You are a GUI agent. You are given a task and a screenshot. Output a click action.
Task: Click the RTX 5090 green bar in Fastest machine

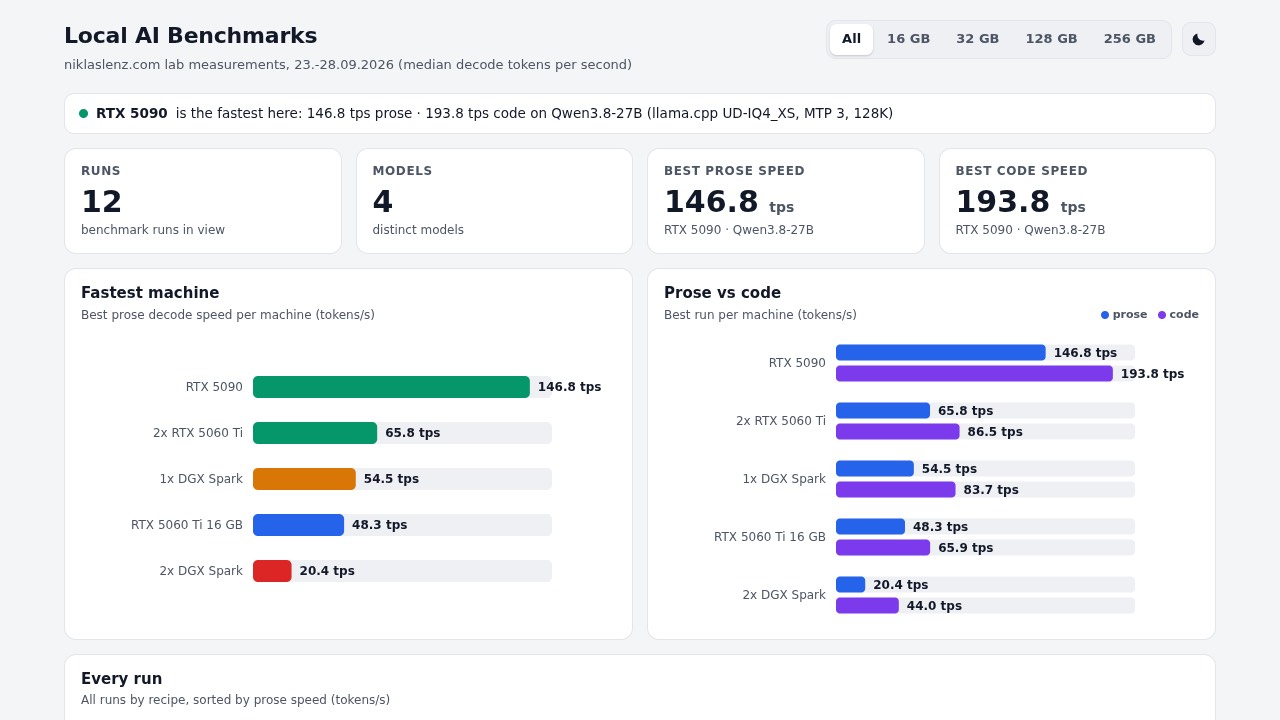point(391,387)
